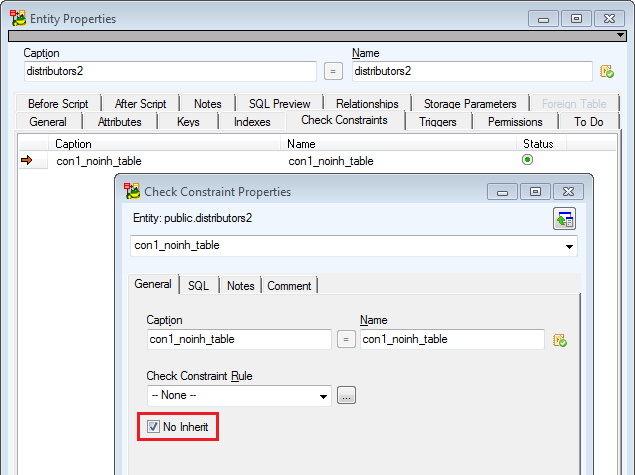Screen dimensions: 635x475
Task: Switch to SQL tab in Check Constraint Properties
Action: (x=198, y=286)
